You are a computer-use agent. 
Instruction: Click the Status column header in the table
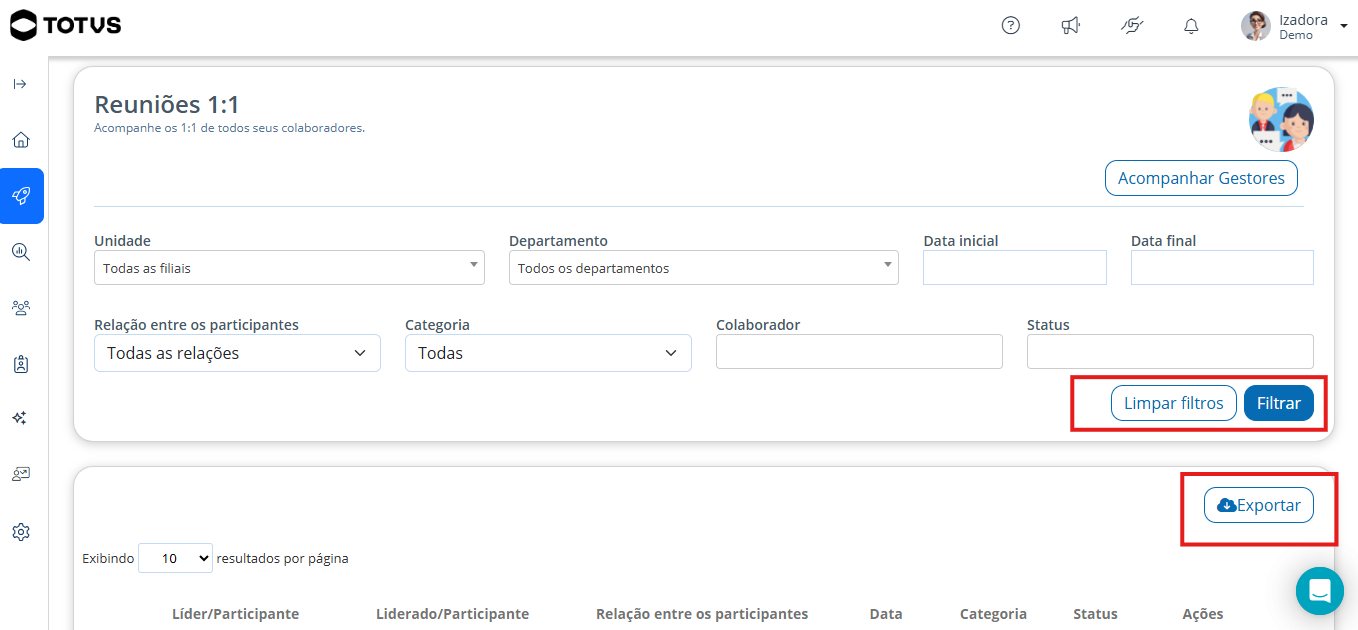point(1095,614)
